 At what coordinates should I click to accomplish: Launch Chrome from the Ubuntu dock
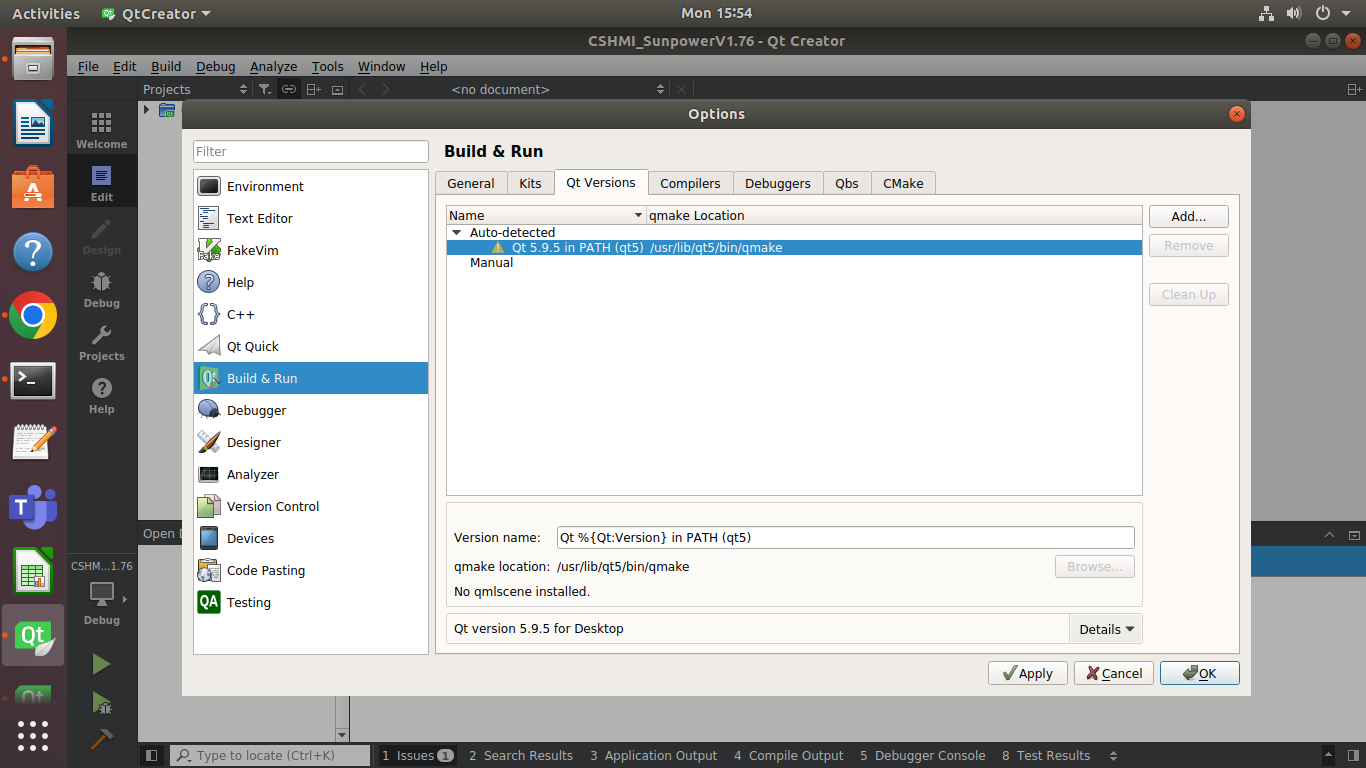(x=33, y=316)
